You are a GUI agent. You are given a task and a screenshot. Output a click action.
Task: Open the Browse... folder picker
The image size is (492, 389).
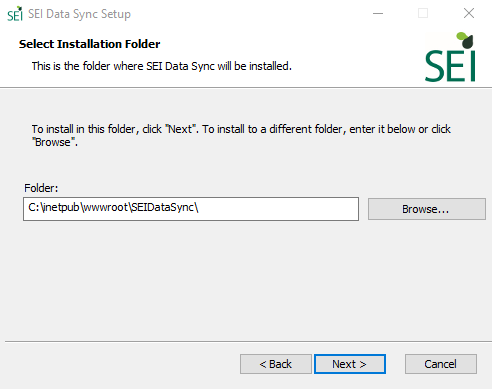[427, 209]
